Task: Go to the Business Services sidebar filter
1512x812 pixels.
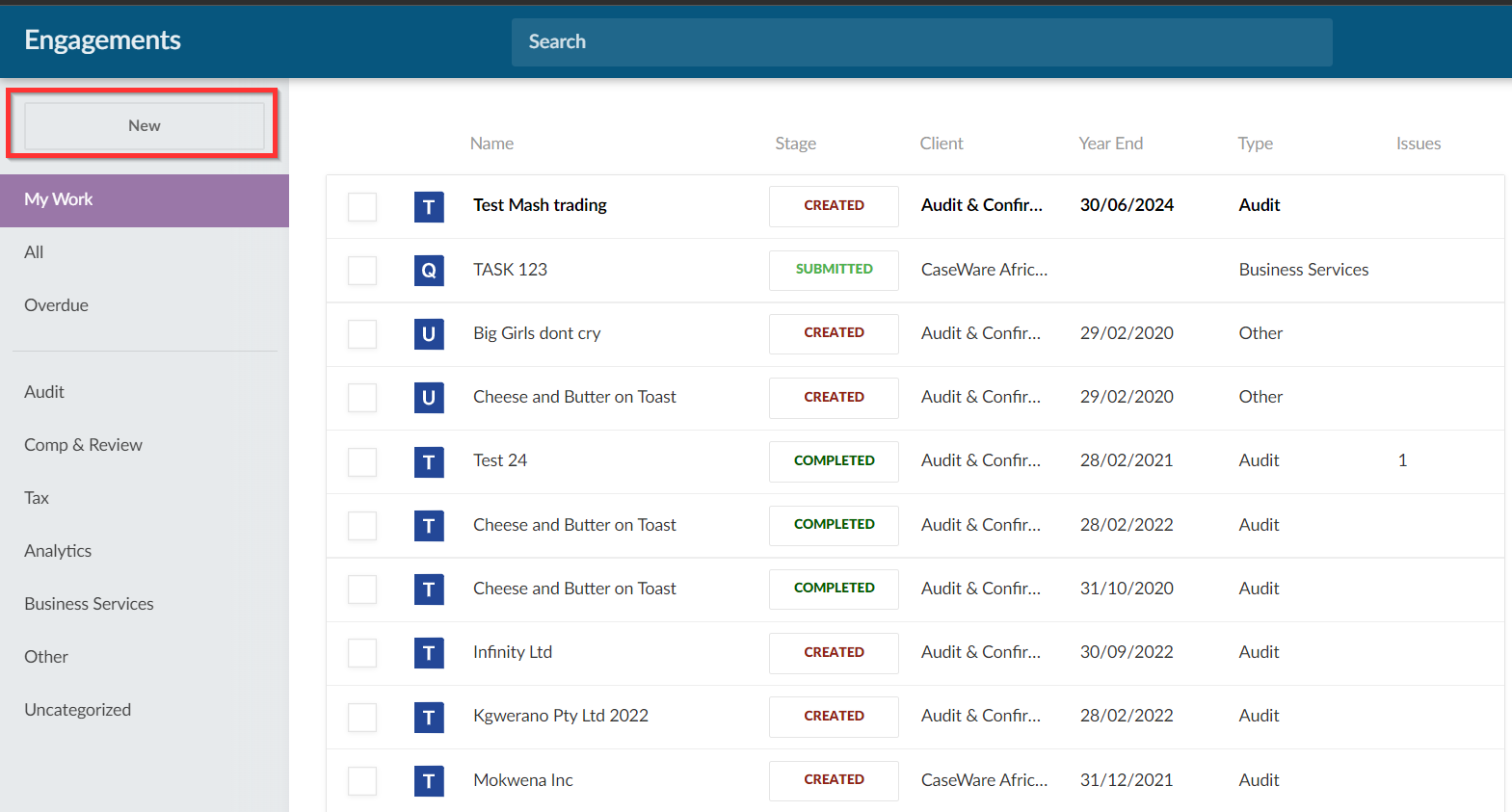Action: click(x=89, y=604)
